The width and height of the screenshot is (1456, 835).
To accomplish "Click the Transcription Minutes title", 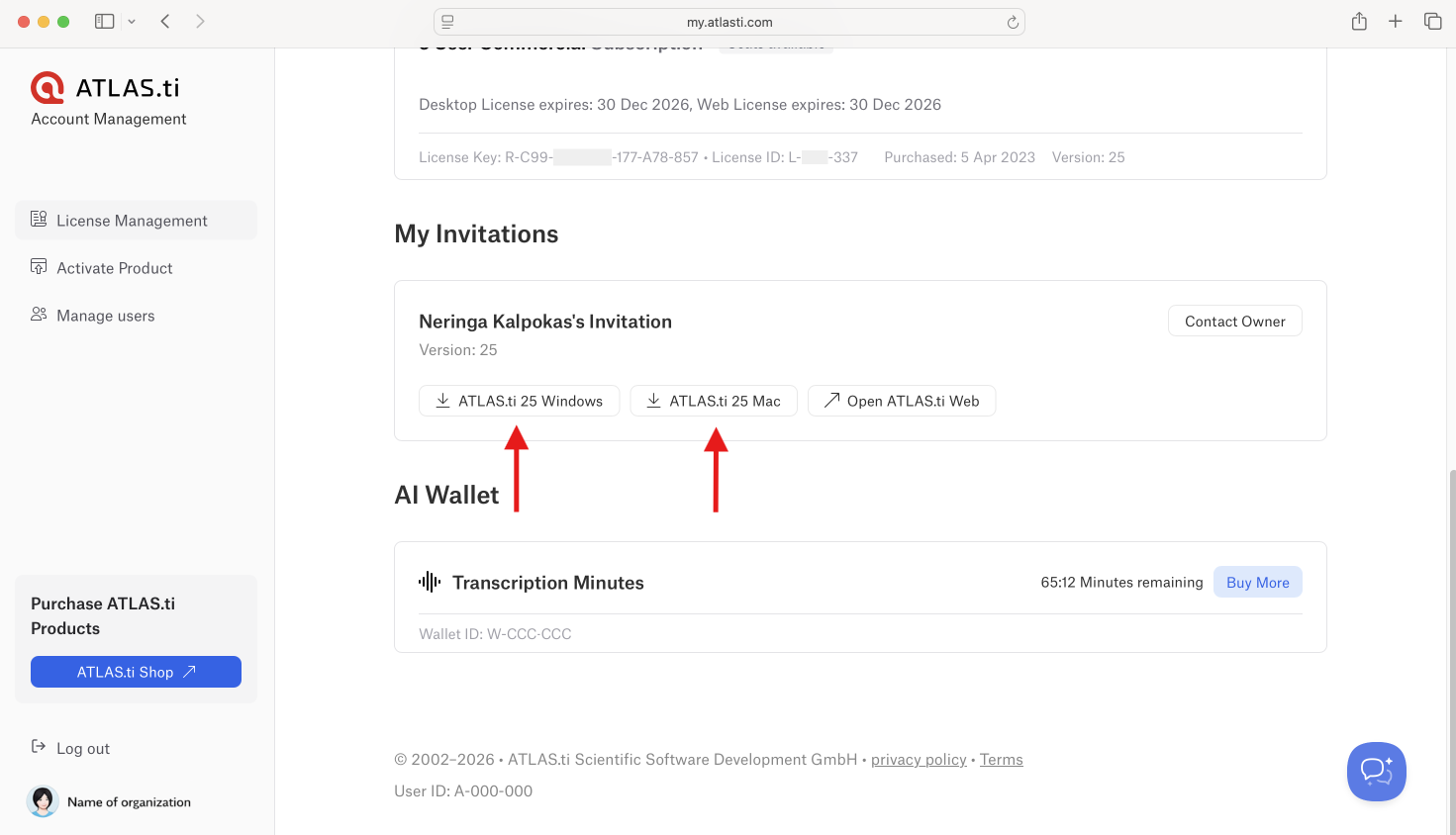I will 548,583.
